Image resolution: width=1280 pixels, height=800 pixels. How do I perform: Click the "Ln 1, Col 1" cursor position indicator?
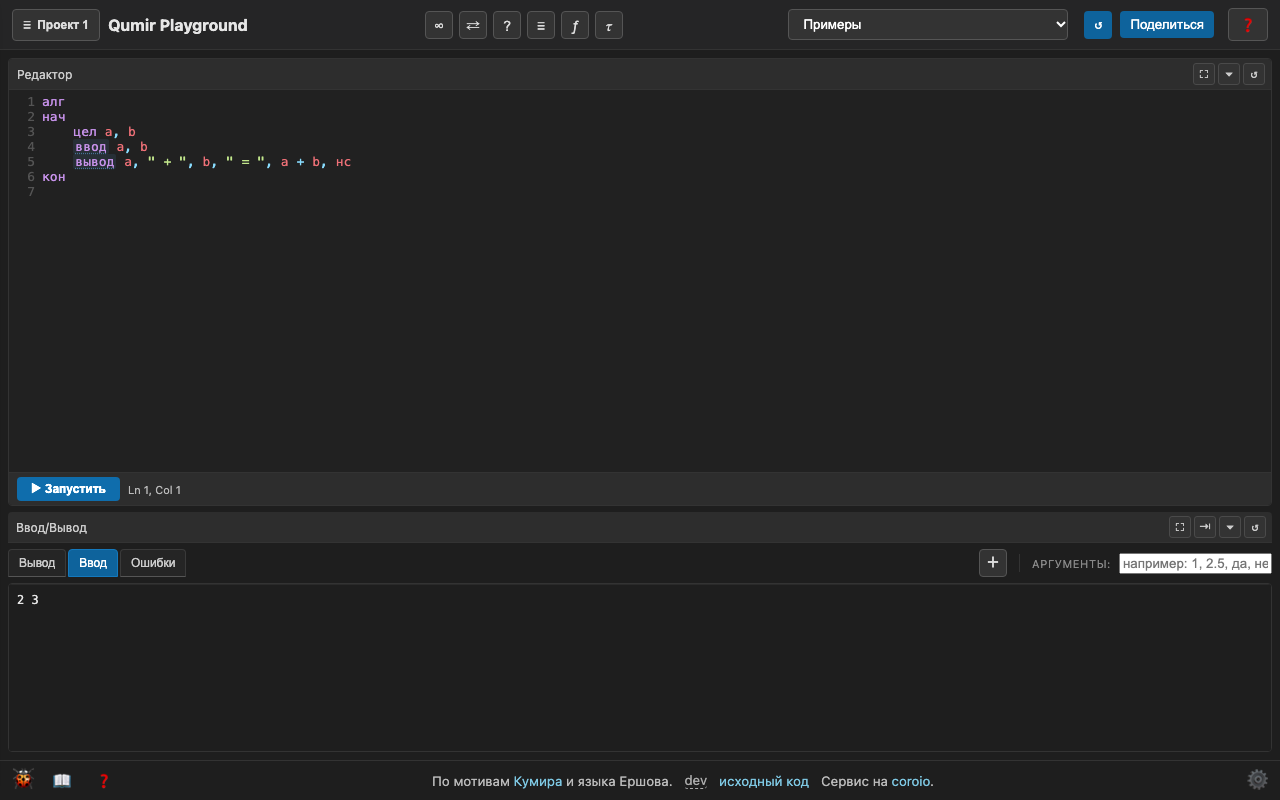(154, 490)
